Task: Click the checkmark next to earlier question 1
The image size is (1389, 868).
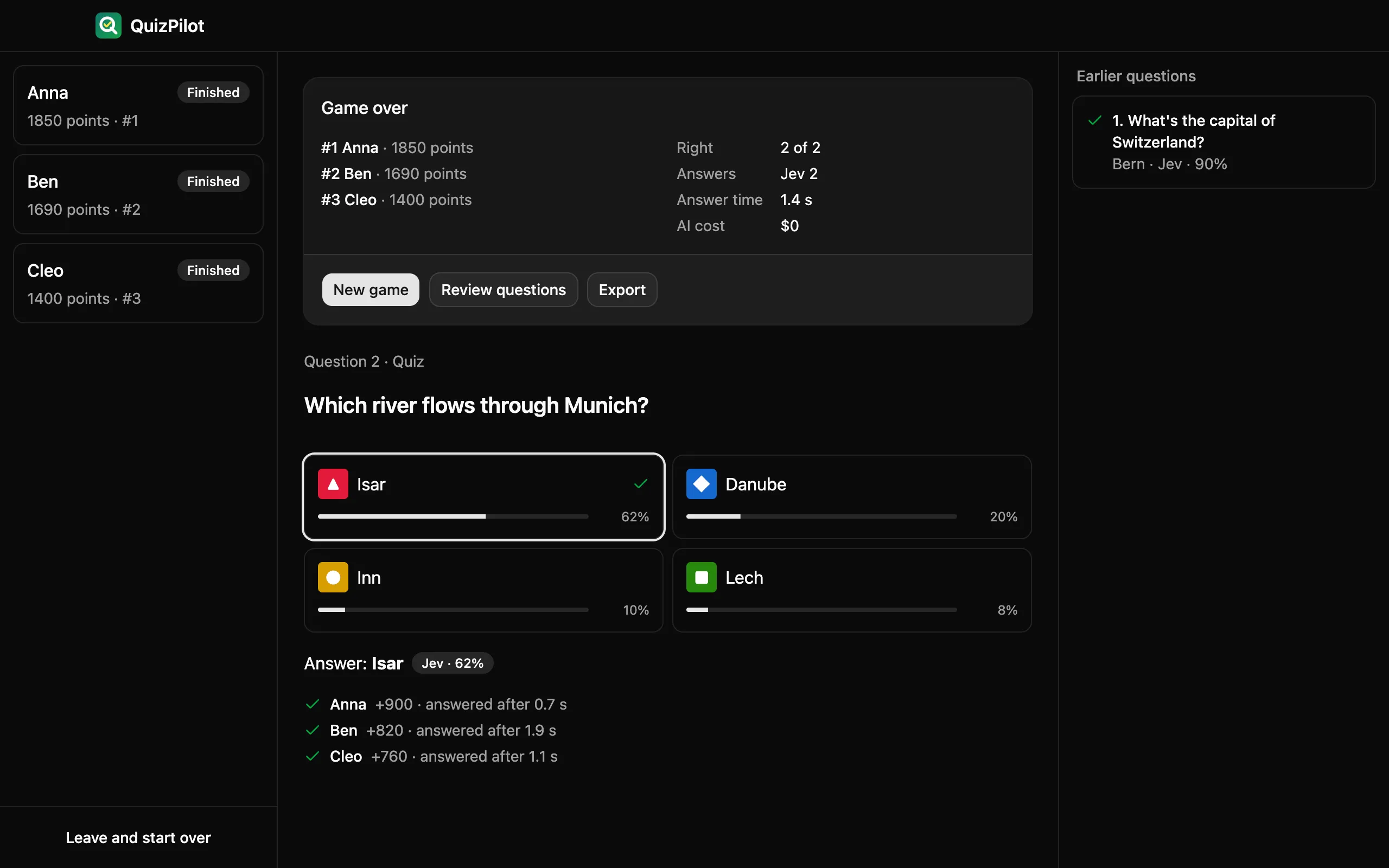Action: click(1094, 120)
